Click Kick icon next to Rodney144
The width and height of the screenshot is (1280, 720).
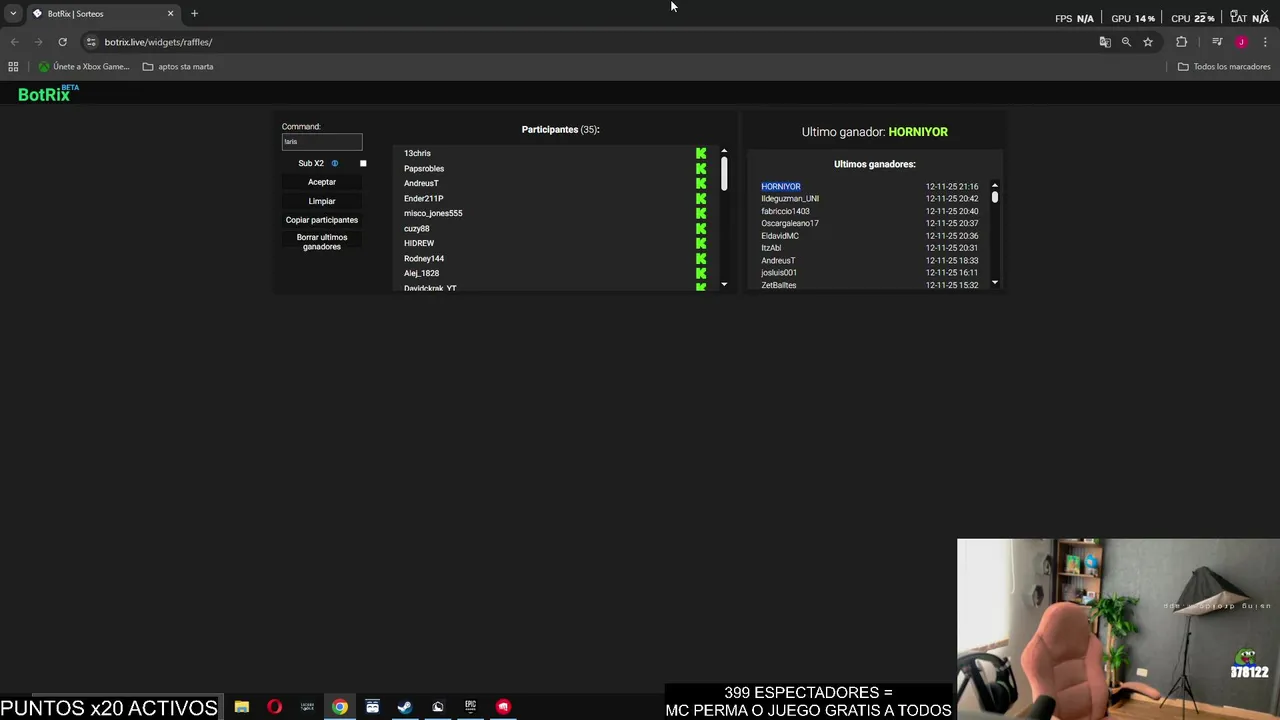[x=701, y=258]
